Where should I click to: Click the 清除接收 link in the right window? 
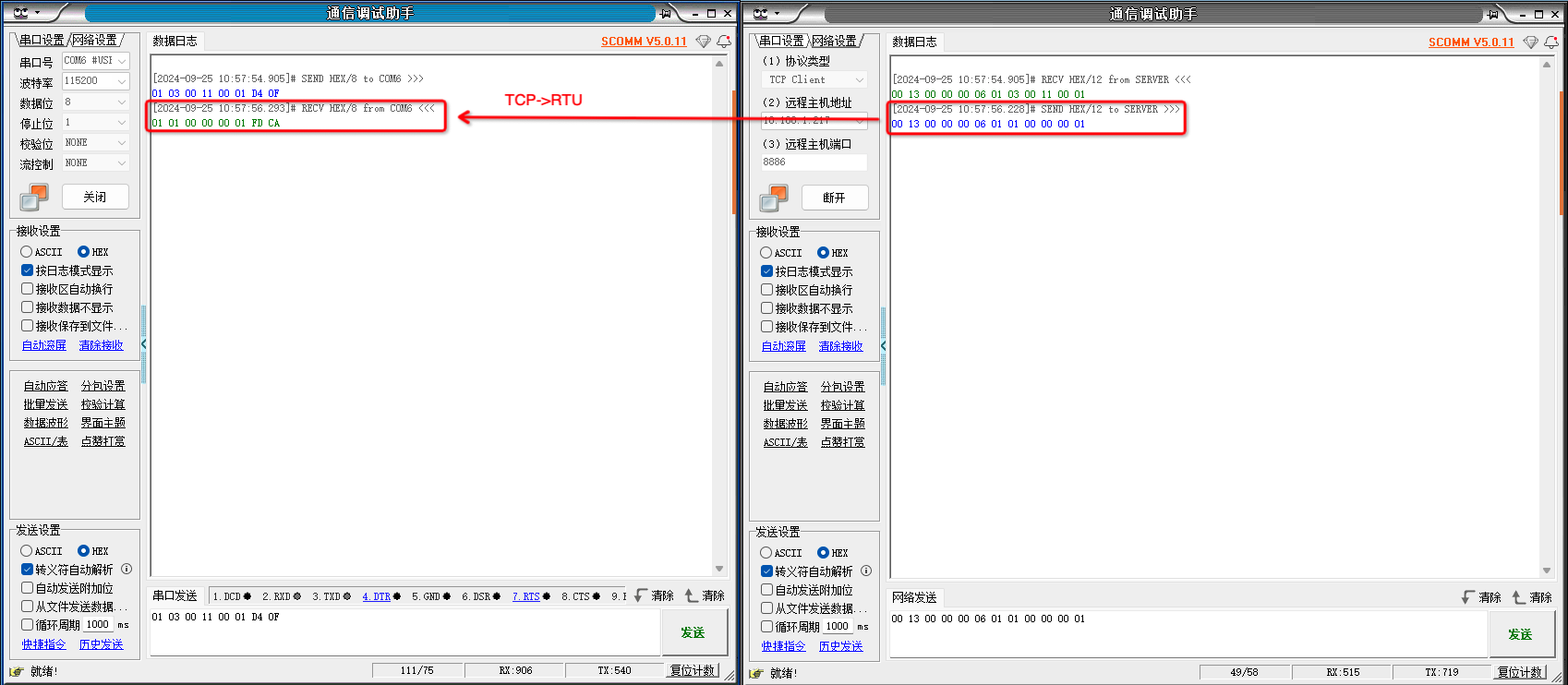pos(840,346)
